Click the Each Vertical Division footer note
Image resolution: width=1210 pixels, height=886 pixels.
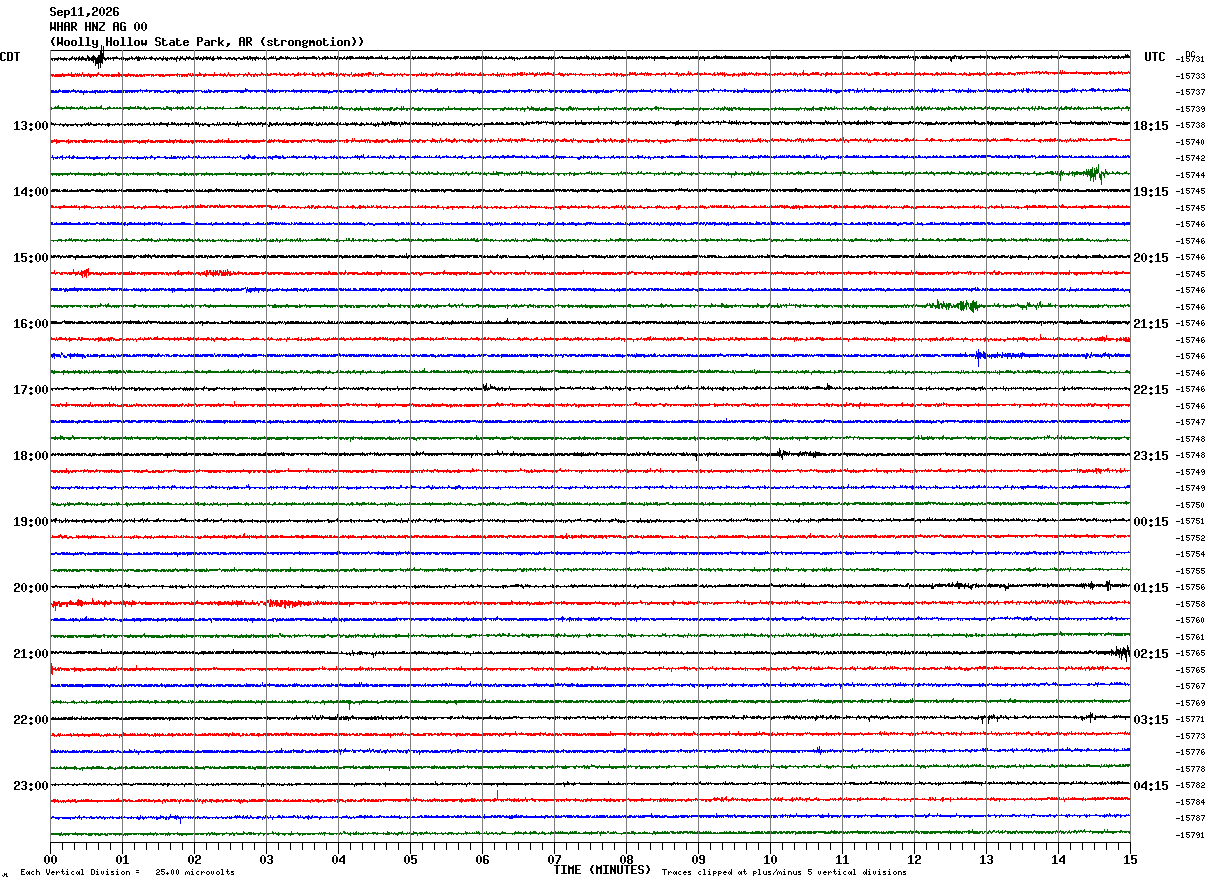point(127,873)
